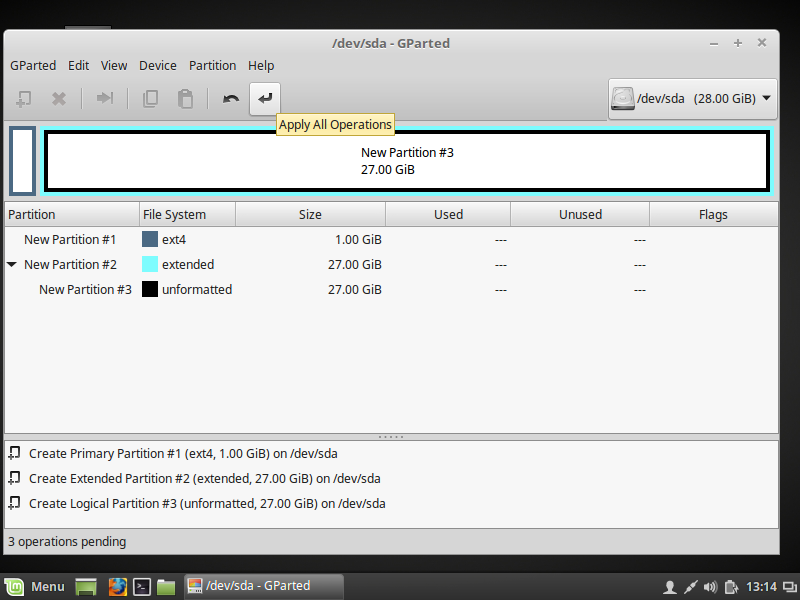
Task: Maximize the GParted window
Action: pos(738,43)
